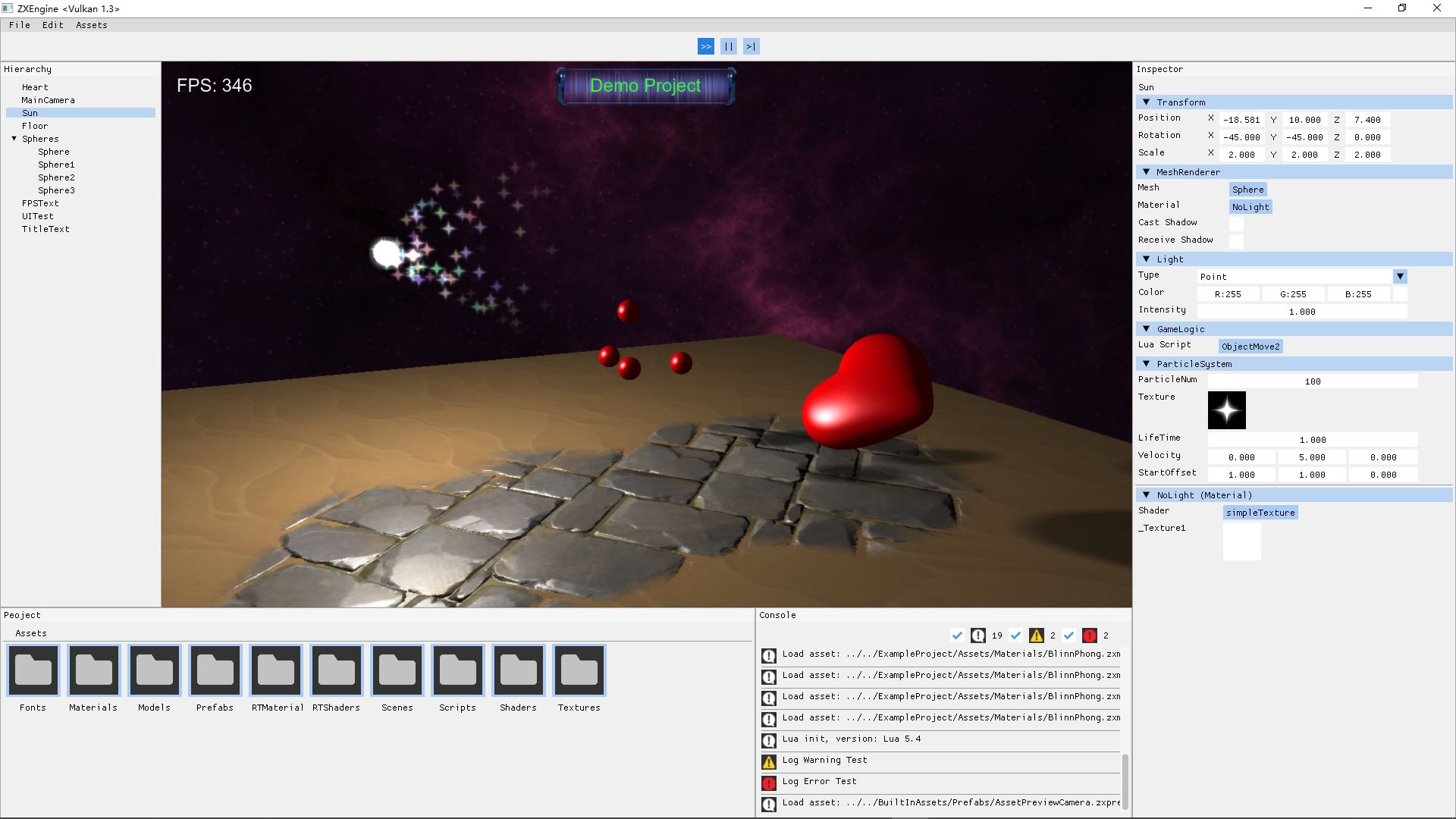The height and width of the screenshot is (819, 1456).
Task: Open the Shaders asset folder
Action: pos(519,670)
